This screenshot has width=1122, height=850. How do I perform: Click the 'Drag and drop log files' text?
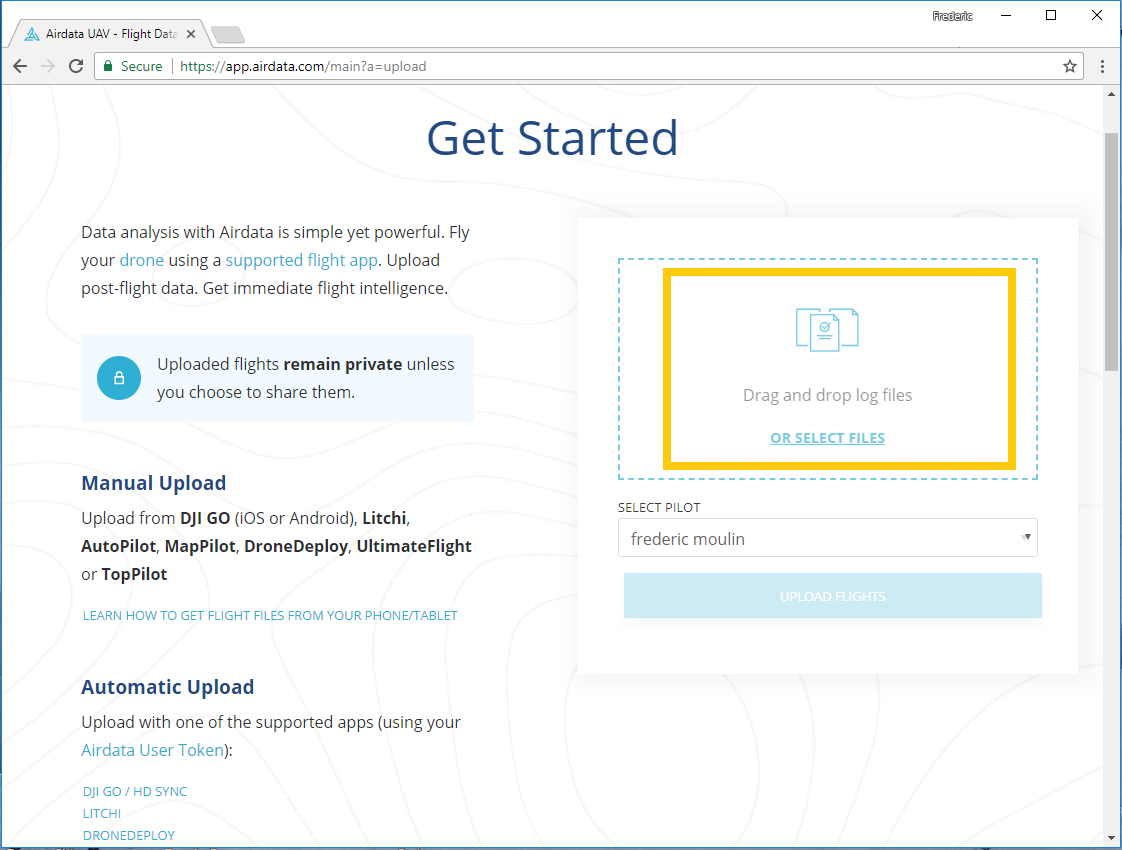click(x=827, y=395)
